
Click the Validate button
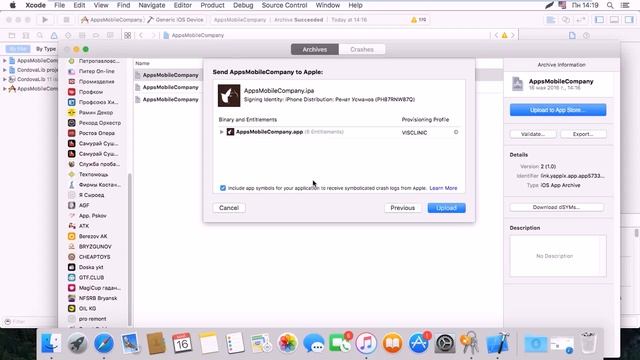pyautogui.click(x=533, y=134)
